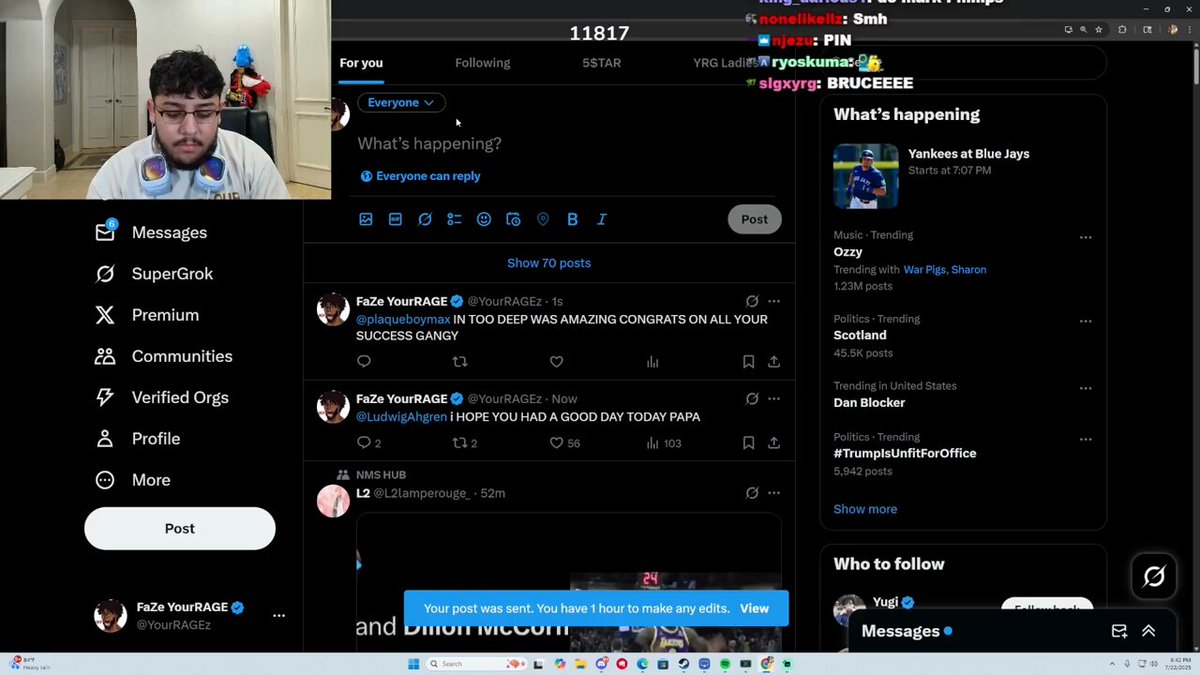Open Verified Orgs
The width and height of the screenshot is (1200, 675).
[161, 397]
